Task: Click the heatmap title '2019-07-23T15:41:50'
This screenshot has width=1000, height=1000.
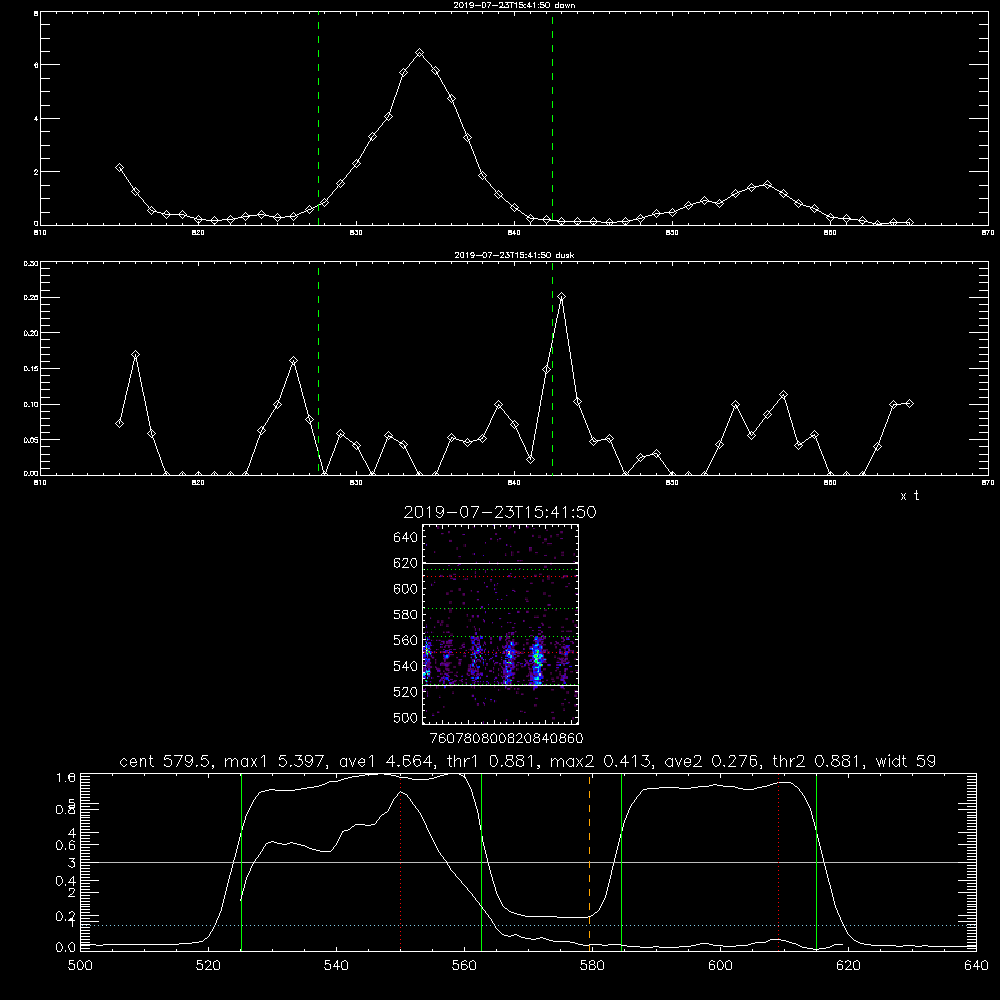Action: [x=500, y=512]
